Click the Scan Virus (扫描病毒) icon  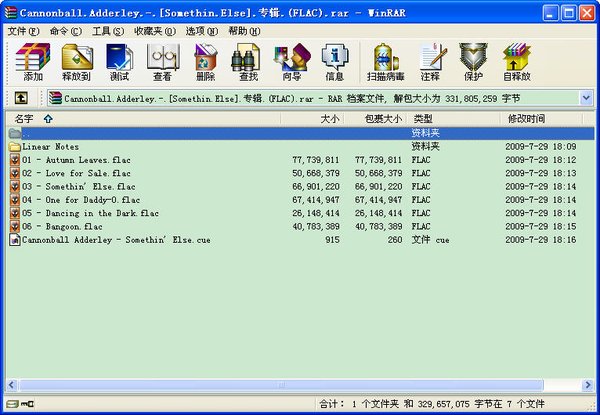[385, 62]
